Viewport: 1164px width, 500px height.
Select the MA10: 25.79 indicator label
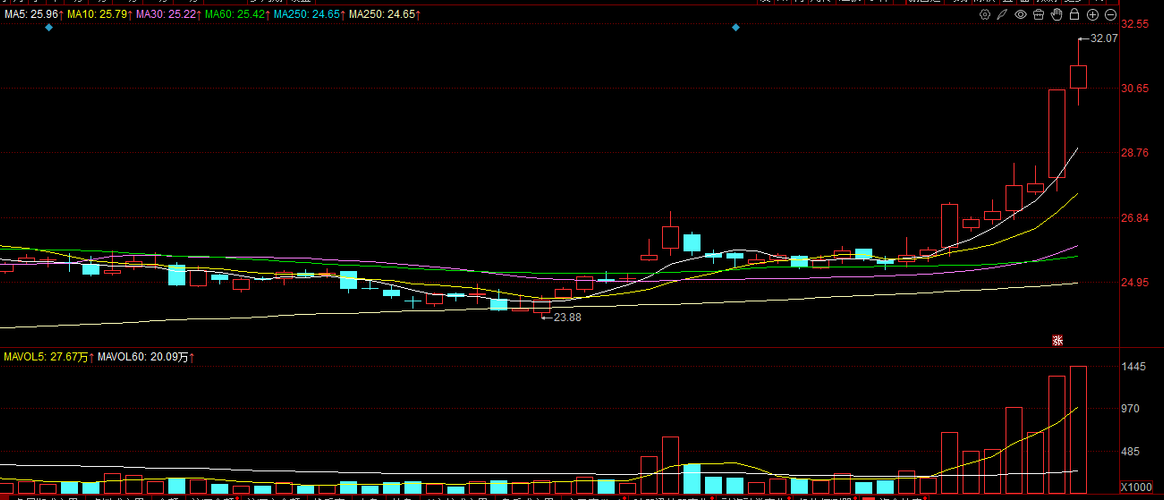point(99,14)
